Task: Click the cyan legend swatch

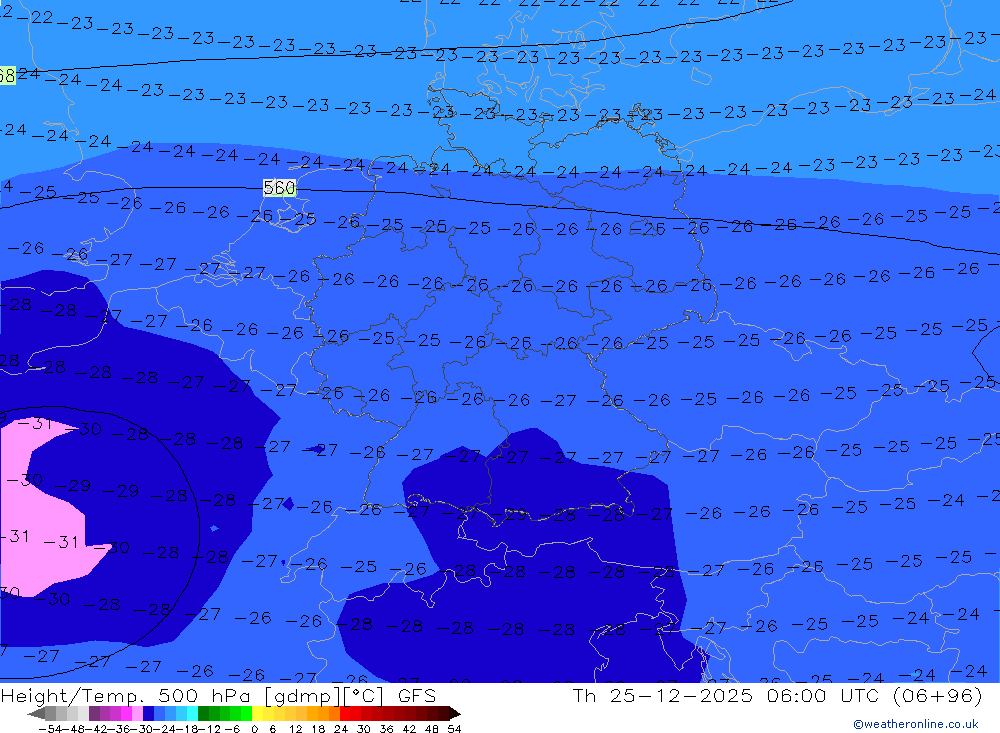Action: pos(192,713)
